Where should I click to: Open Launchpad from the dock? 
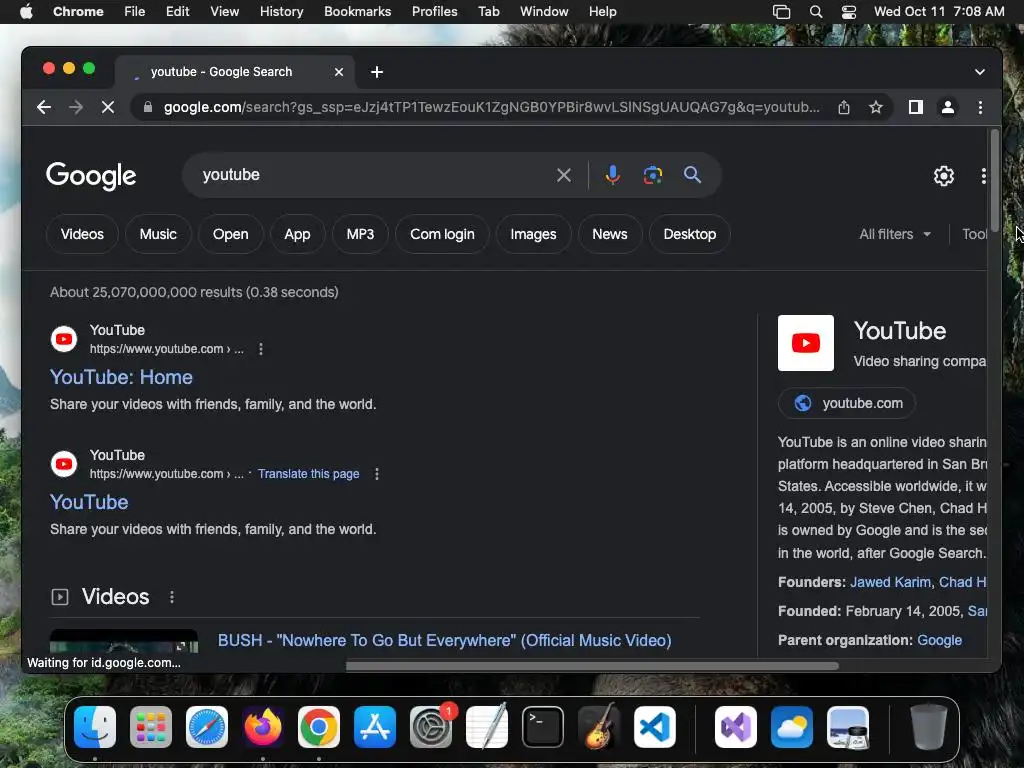[x=151, y=726]
